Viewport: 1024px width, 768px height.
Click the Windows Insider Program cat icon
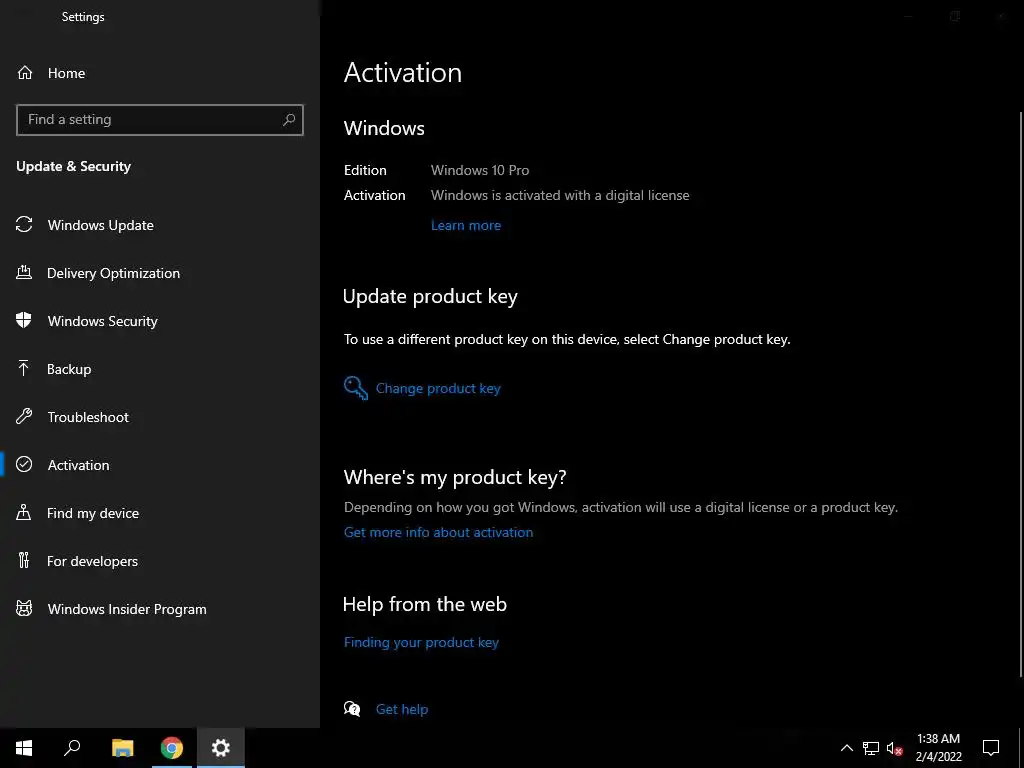click(x=24, y=609)
